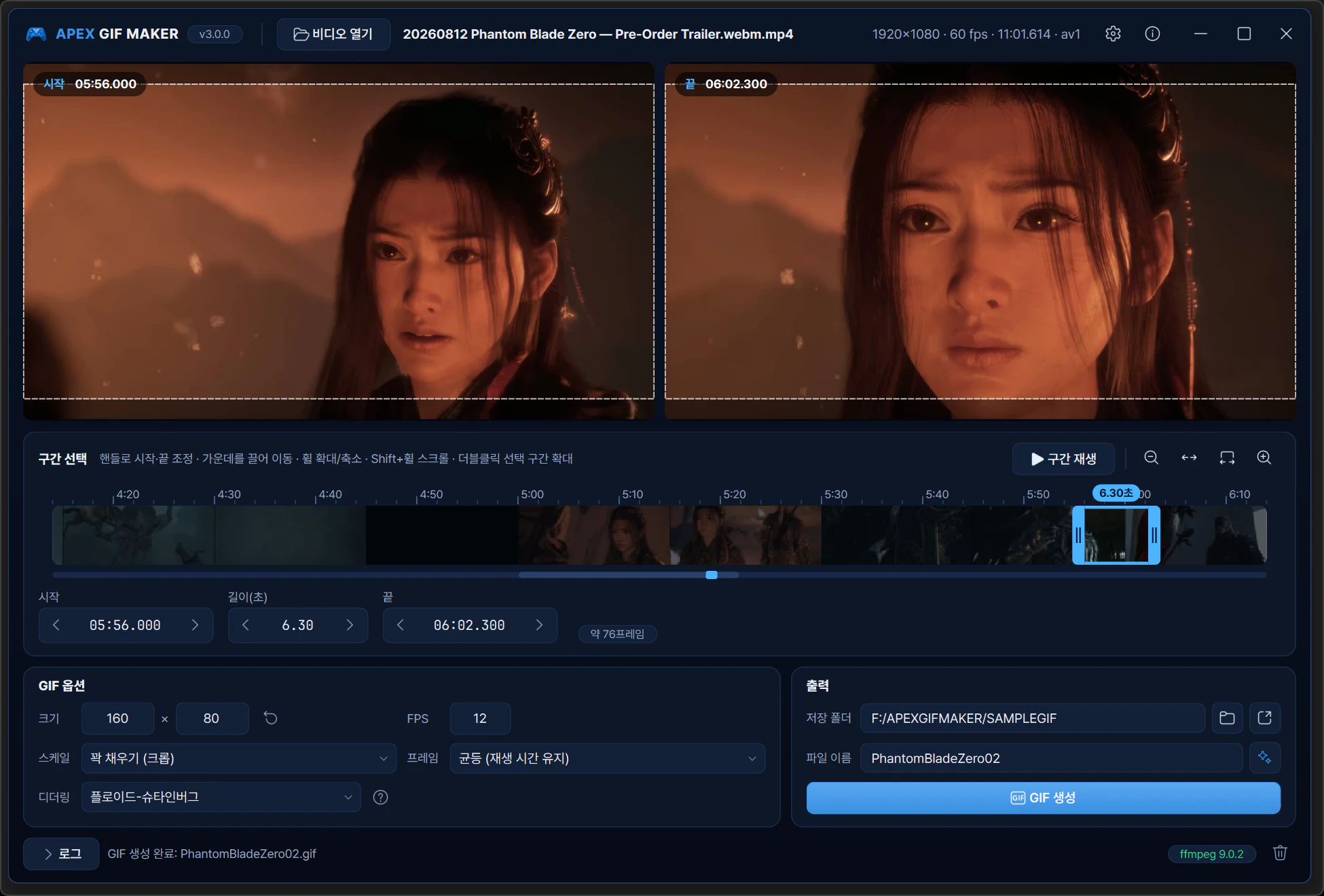Click the left handle of selected range
This screenshot has width=1324, height=896.
[x=1078, y=535]
